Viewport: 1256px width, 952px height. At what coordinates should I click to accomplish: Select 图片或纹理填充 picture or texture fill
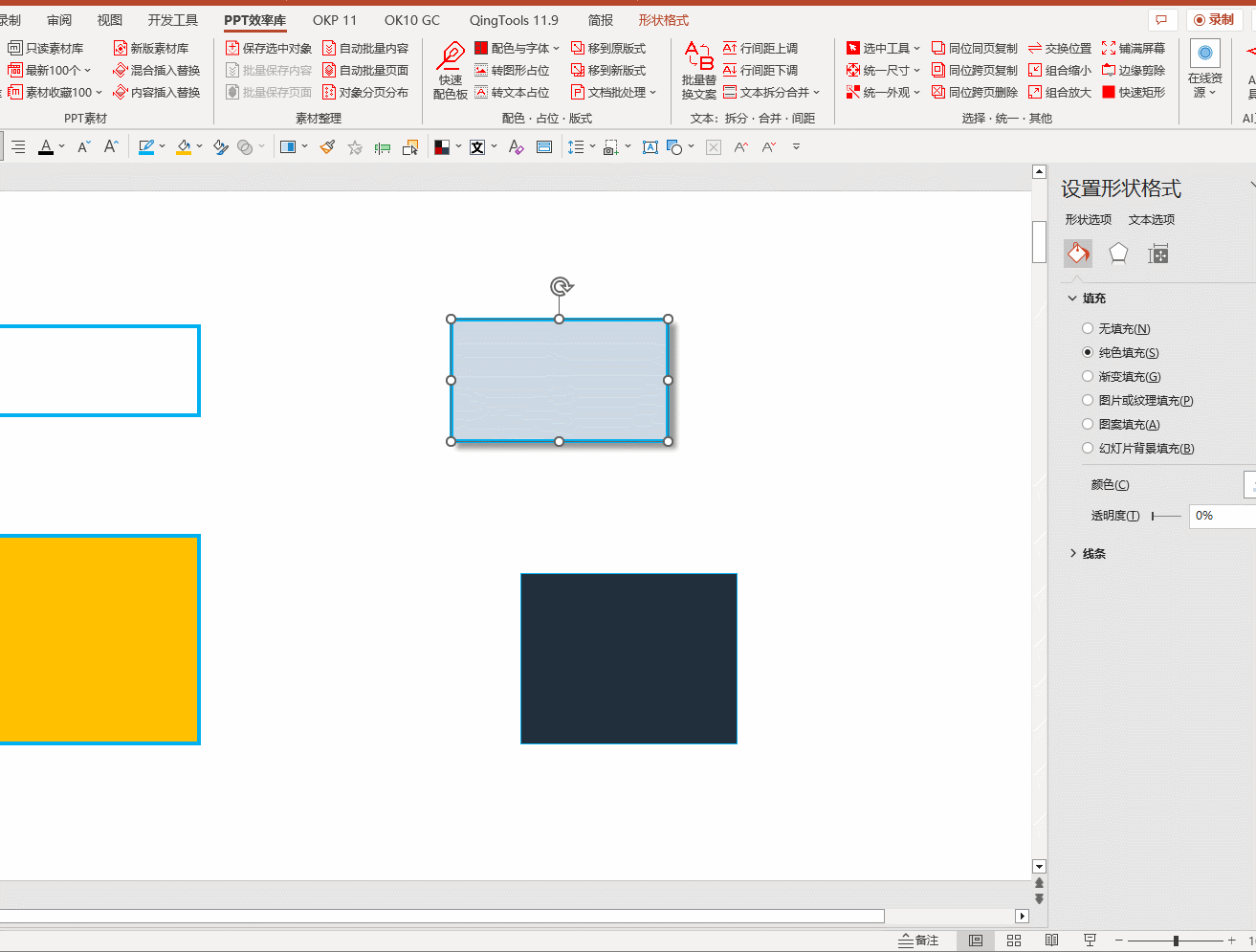1137,400
